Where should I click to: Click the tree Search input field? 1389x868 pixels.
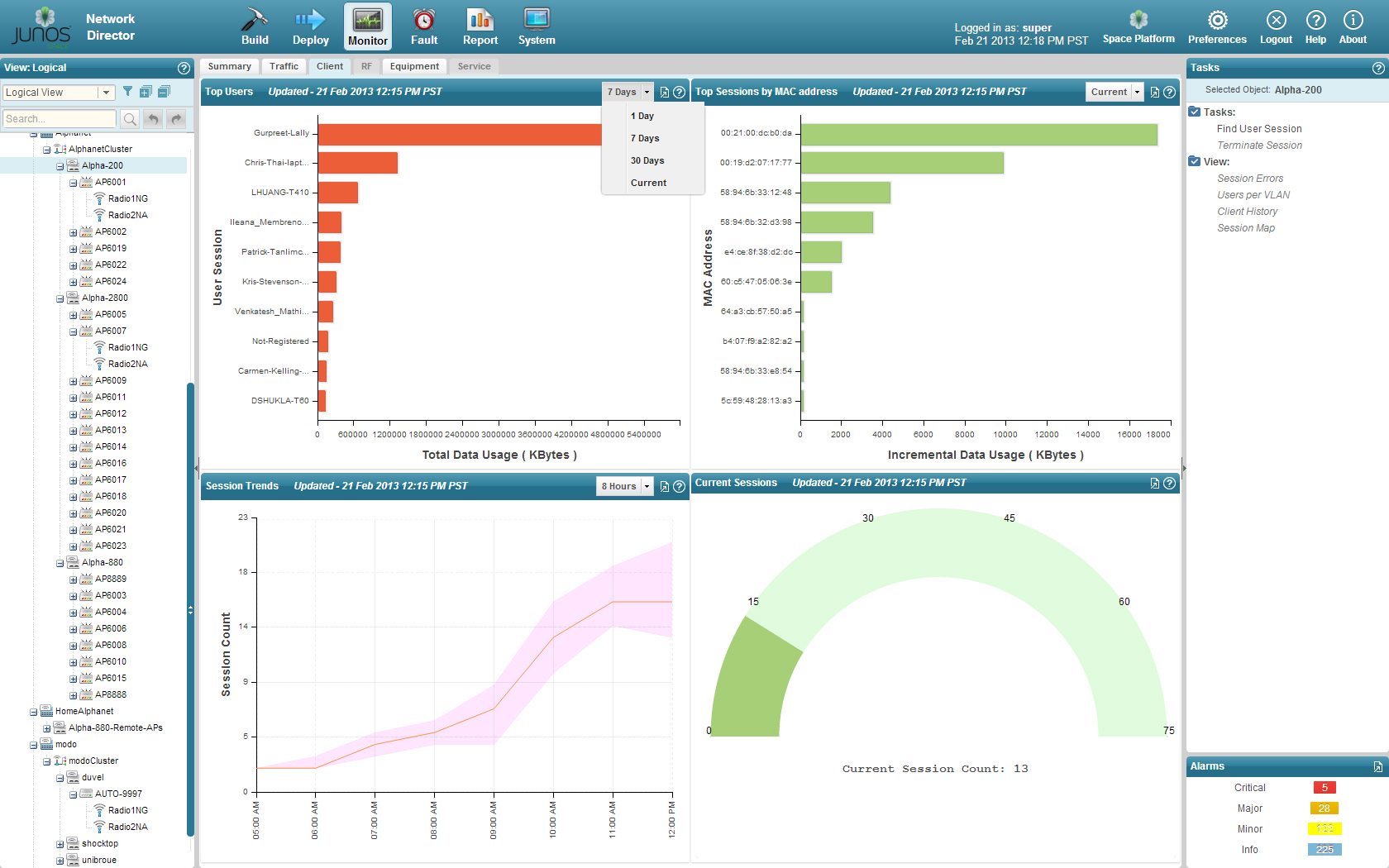click(x=60, y=119)
